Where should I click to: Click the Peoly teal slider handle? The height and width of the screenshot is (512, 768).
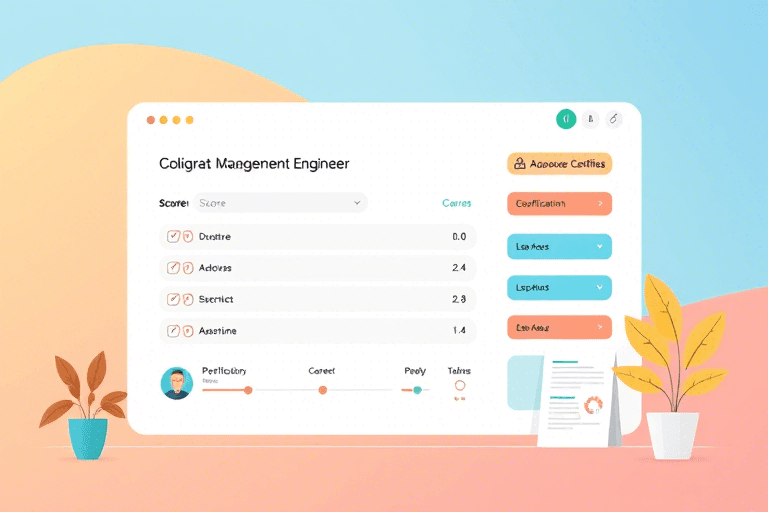[417, 390]
